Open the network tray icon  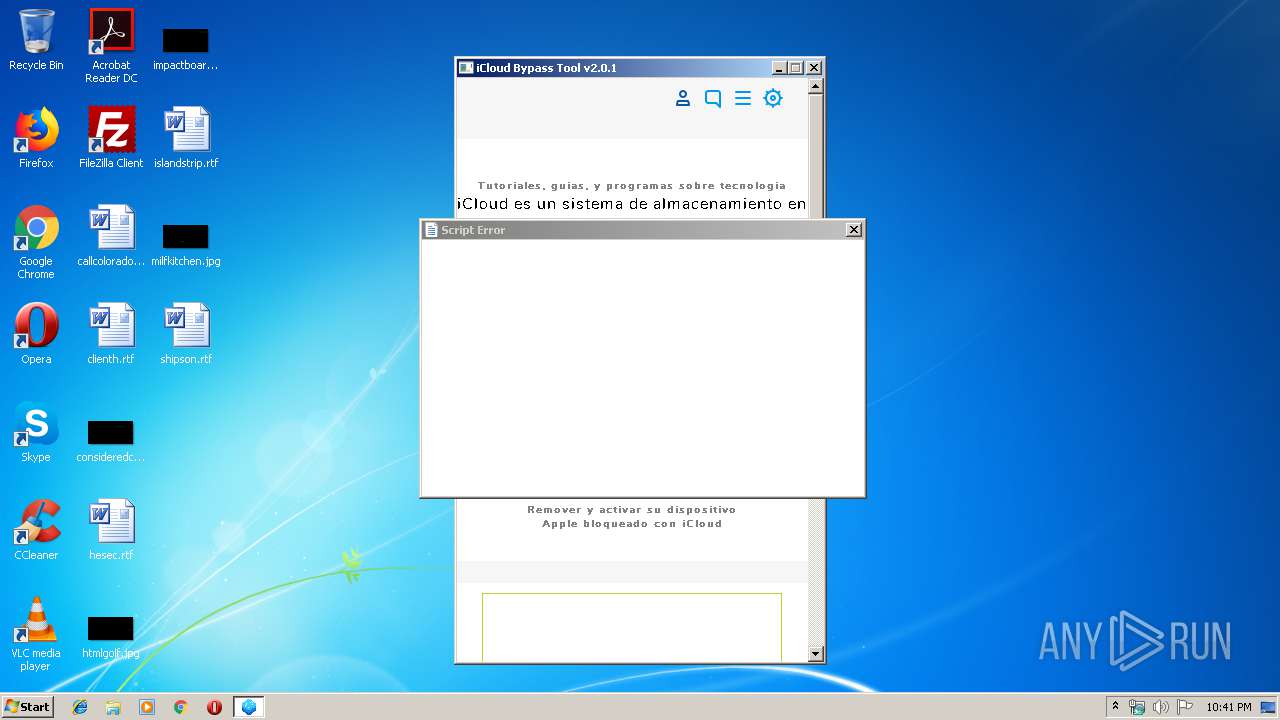click(x=1137, y=707)
